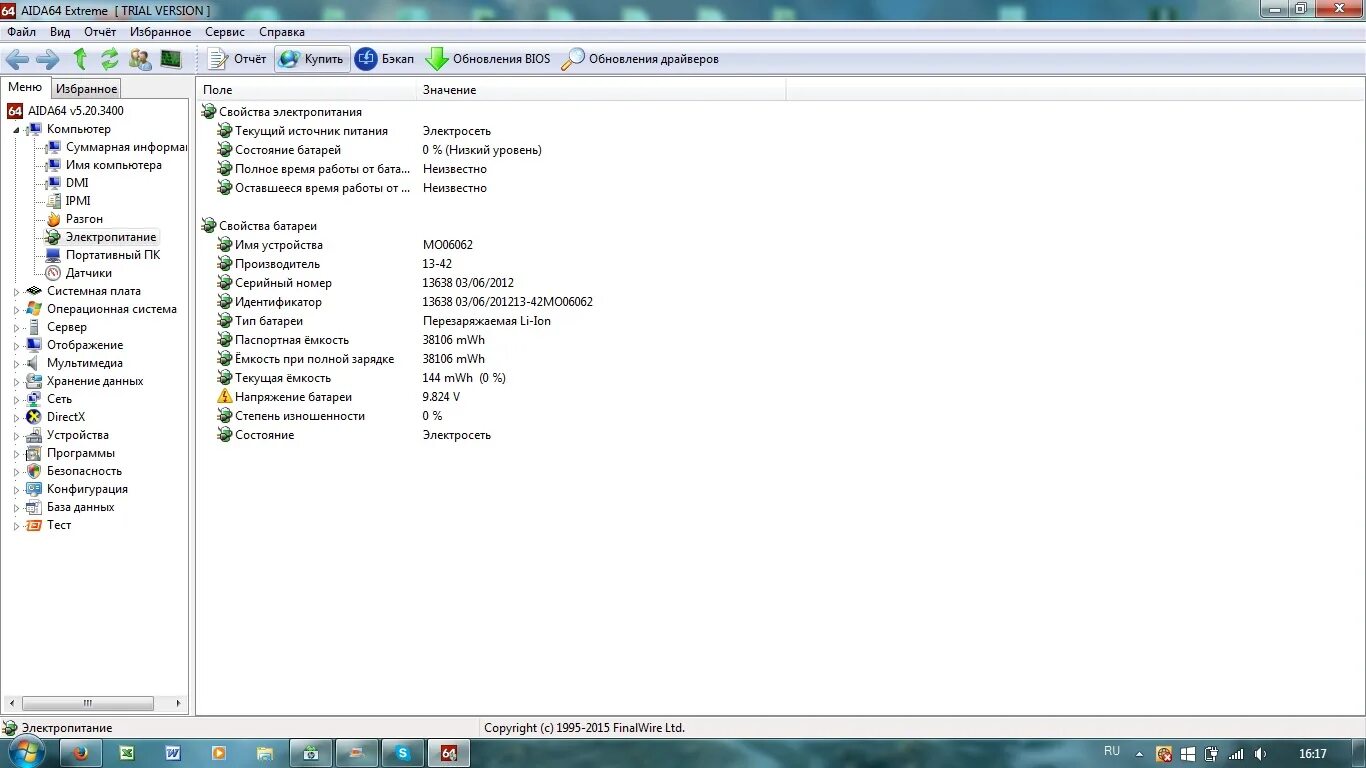This screenshot has height=768, width=1366.
Task: Click the RU language indicator
Action: coord(1112,751)
